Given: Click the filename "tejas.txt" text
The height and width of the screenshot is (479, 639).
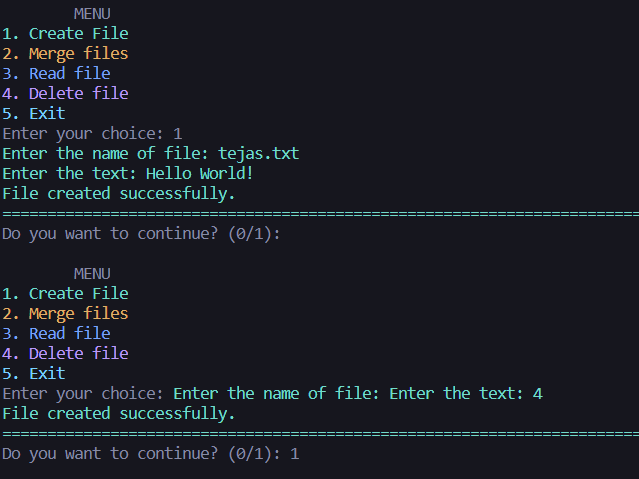Looking at the screenshot, I should [259, 154].
